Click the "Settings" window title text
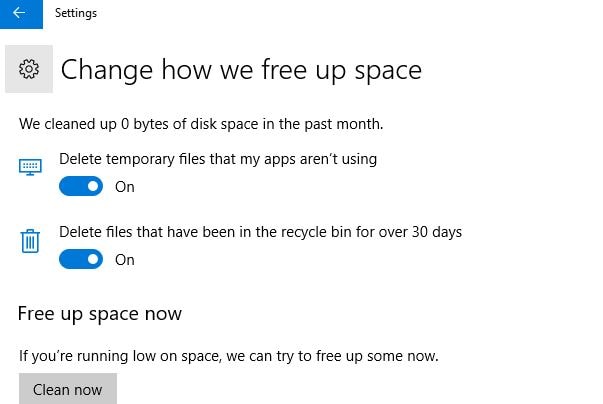 point(76,14)
